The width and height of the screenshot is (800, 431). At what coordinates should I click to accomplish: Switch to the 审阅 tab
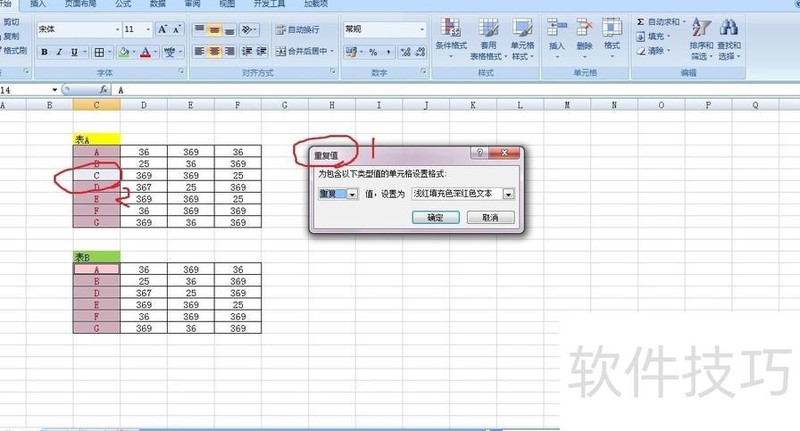coord(192,4)
